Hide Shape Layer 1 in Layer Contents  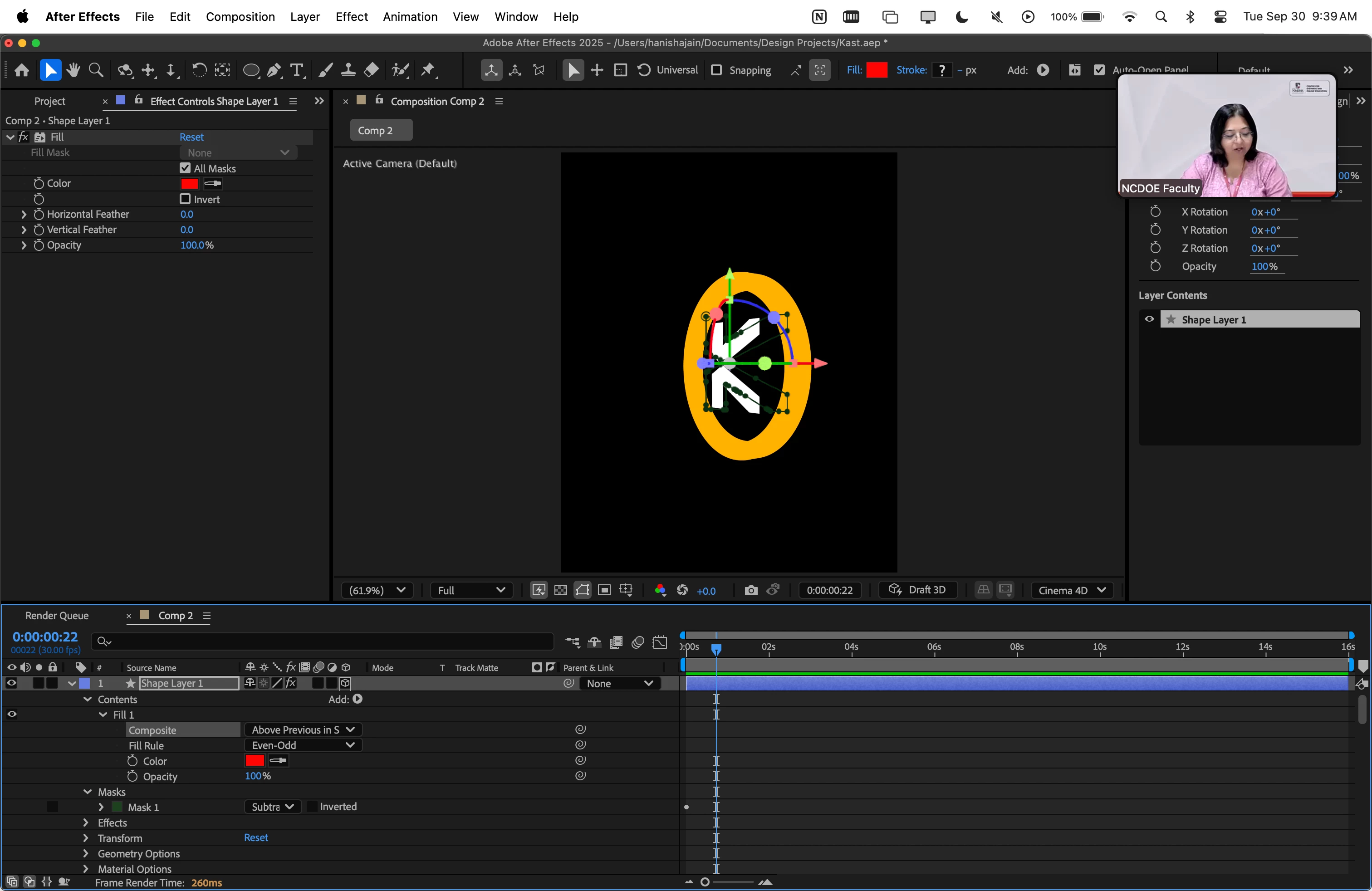coord(1149,319)
